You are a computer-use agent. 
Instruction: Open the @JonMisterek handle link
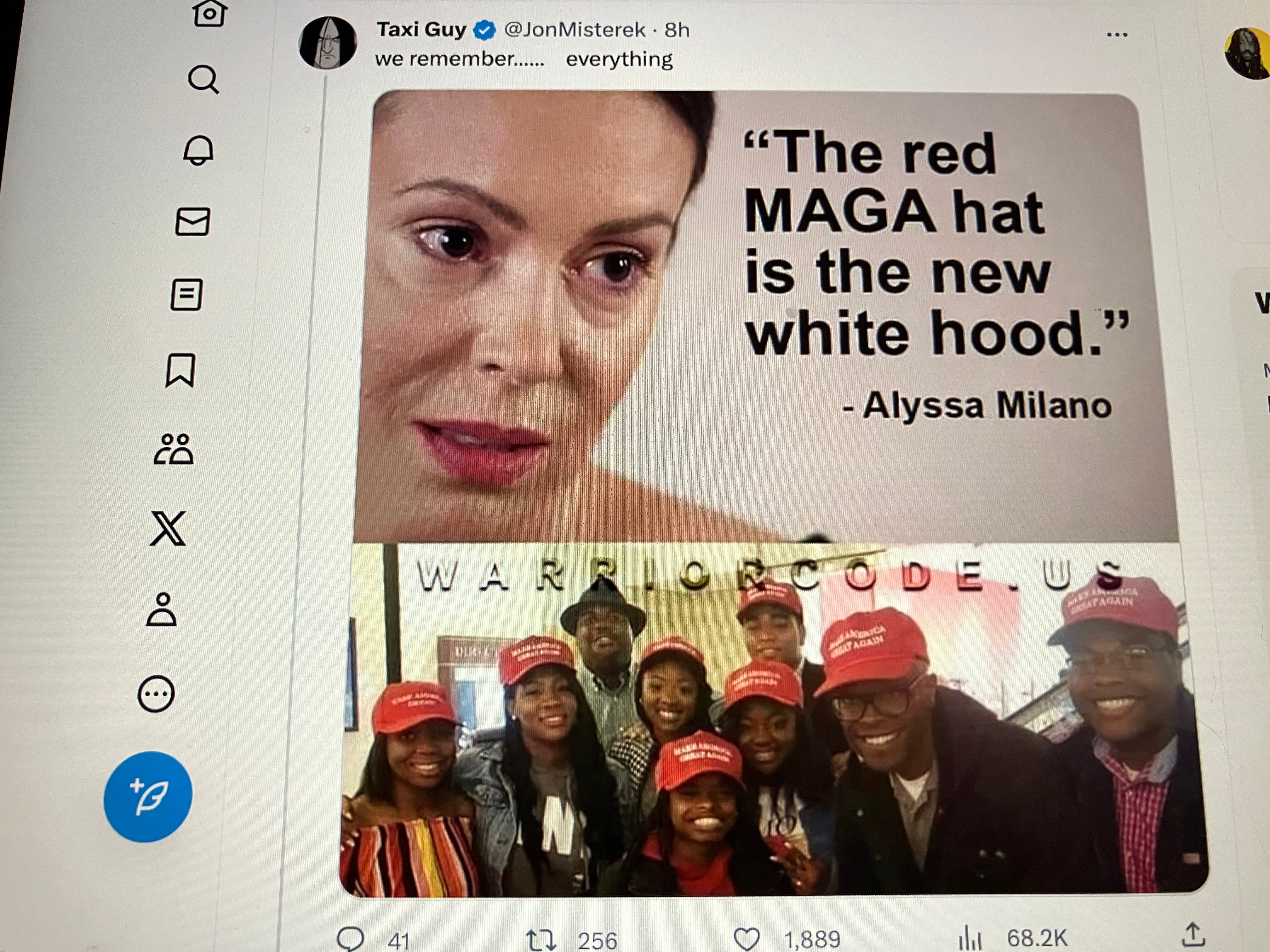point(575,30)
